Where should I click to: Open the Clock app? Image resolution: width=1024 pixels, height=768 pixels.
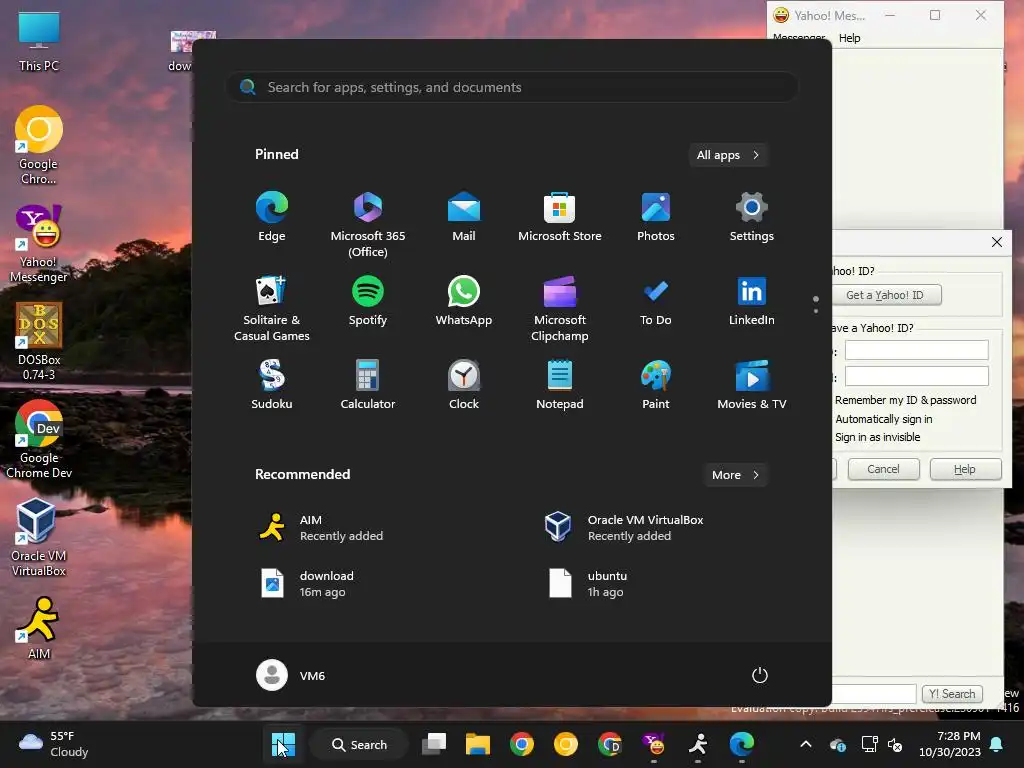(464, 385)
